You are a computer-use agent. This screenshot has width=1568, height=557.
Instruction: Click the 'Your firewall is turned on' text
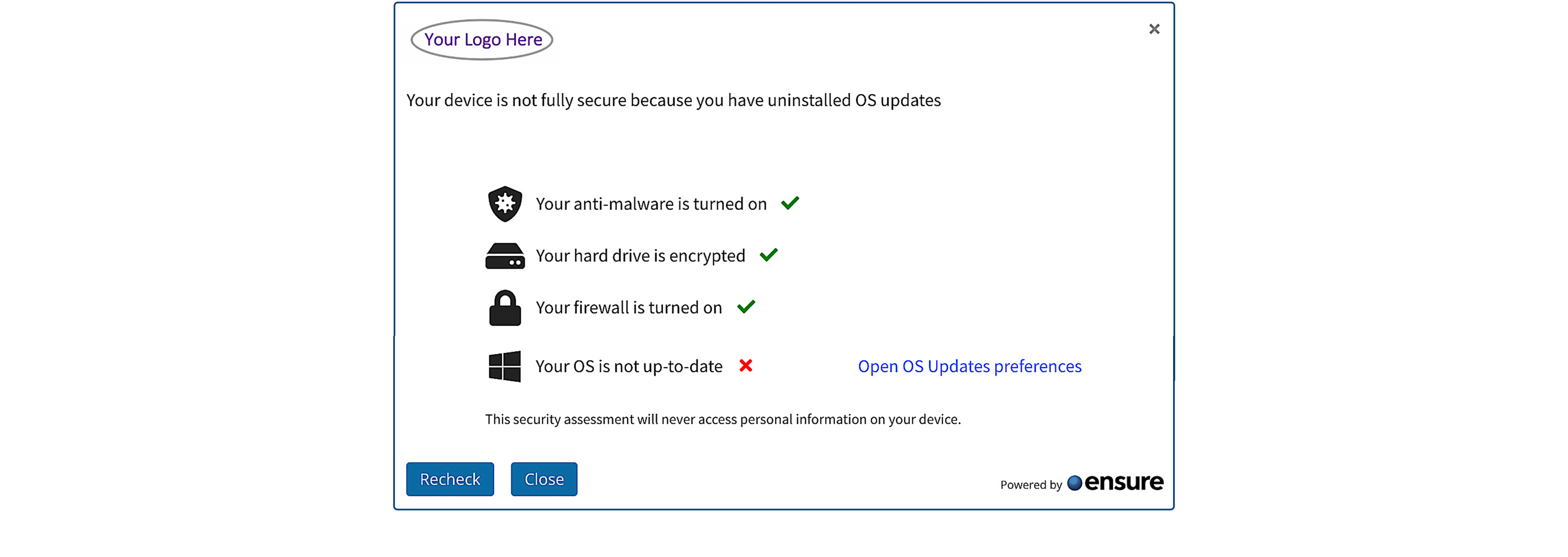click(628, 307)
